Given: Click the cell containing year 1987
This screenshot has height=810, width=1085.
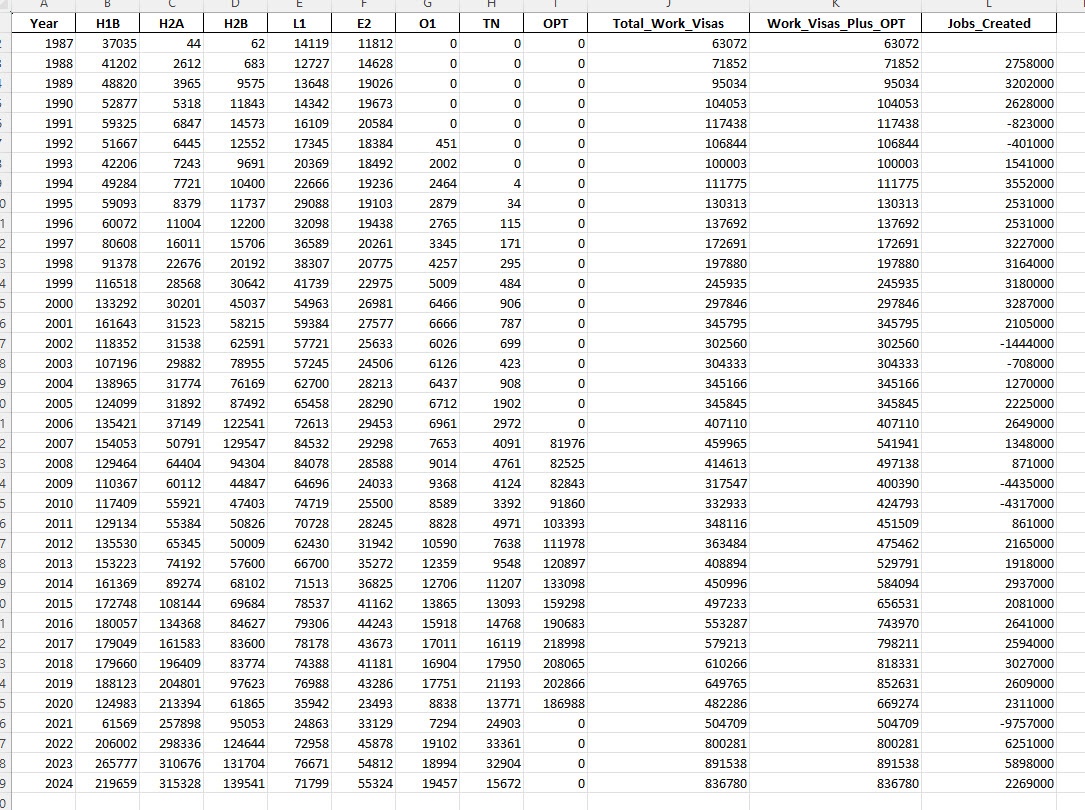Looking at the screenshot, I should pos(43,44).
